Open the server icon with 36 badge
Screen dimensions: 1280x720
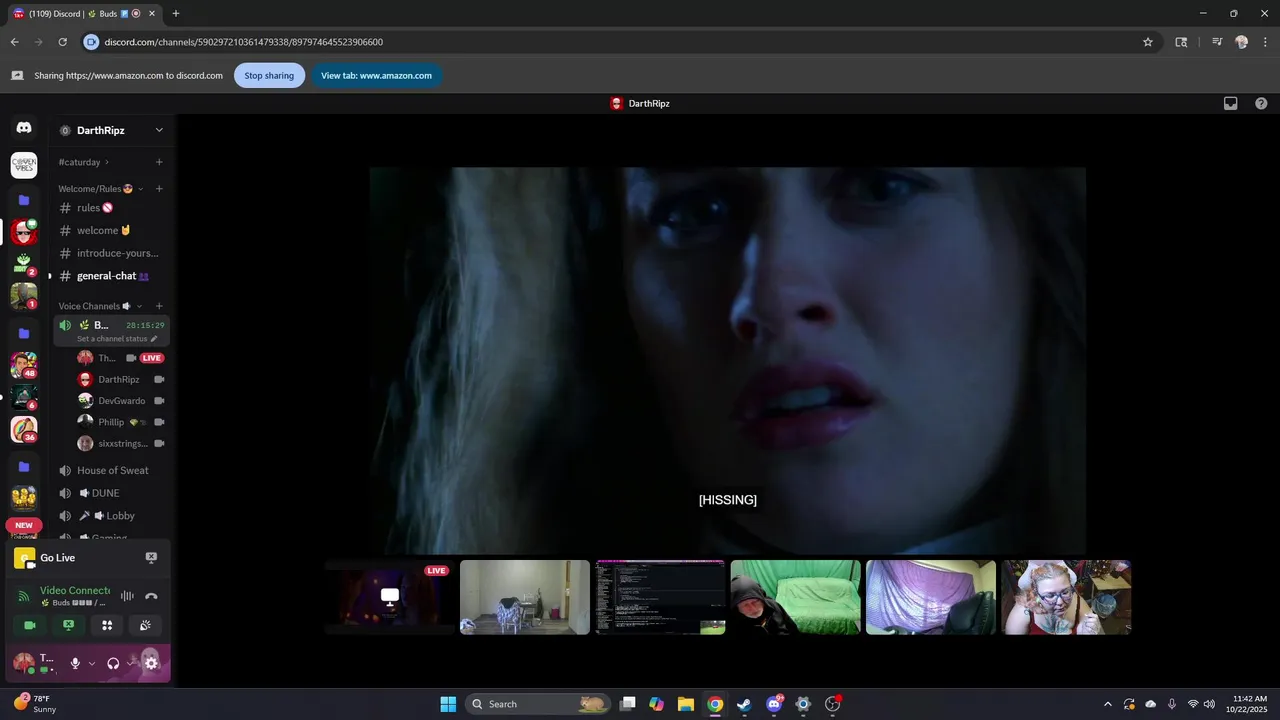(x=24, y=429)
